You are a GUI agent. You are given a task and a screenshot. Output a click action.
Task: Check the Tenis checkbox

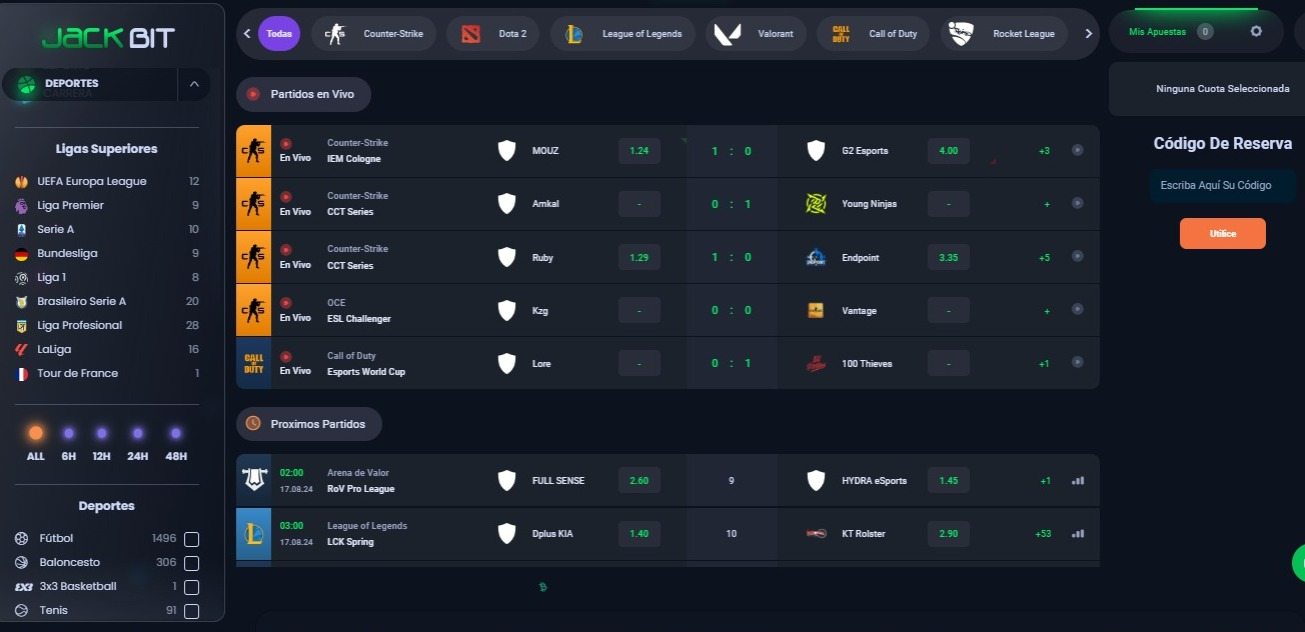pos(192,611)
